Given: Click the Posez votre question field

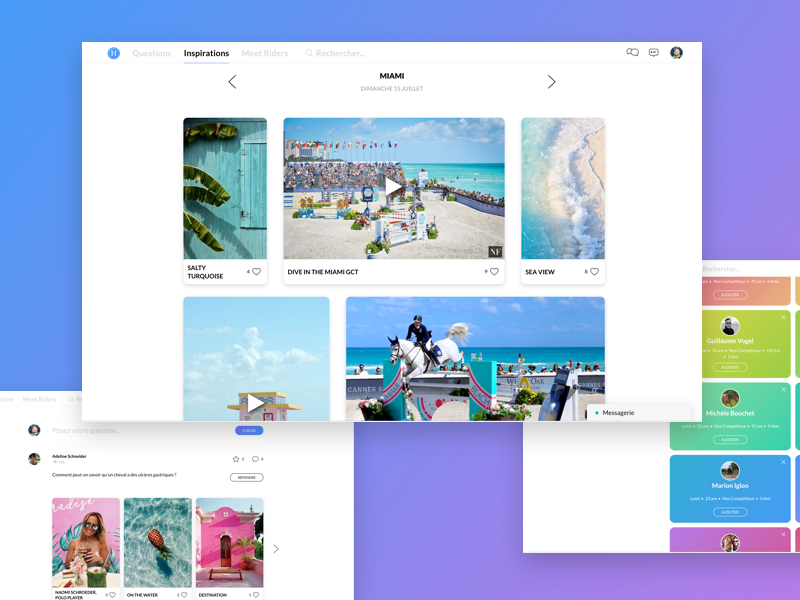Looking at the screenshot, I should pos(87,431).
